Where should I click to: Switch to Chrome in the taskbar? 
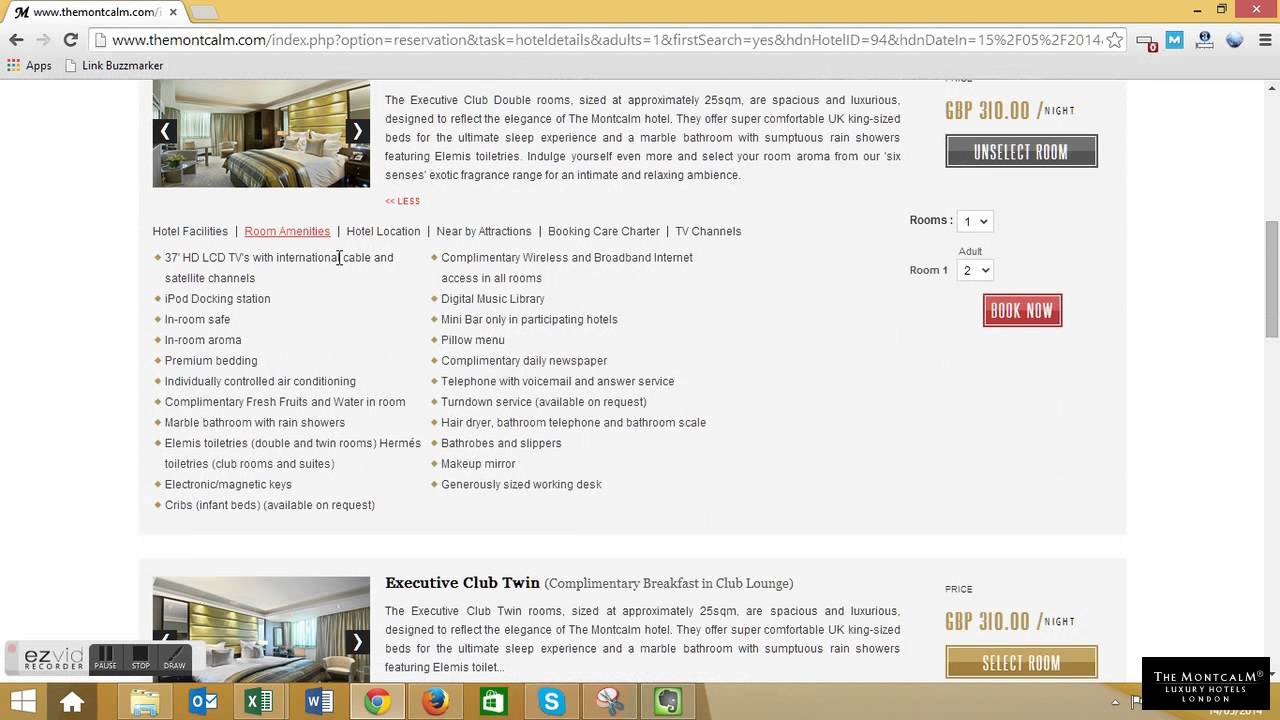click(x=377, y=702)
